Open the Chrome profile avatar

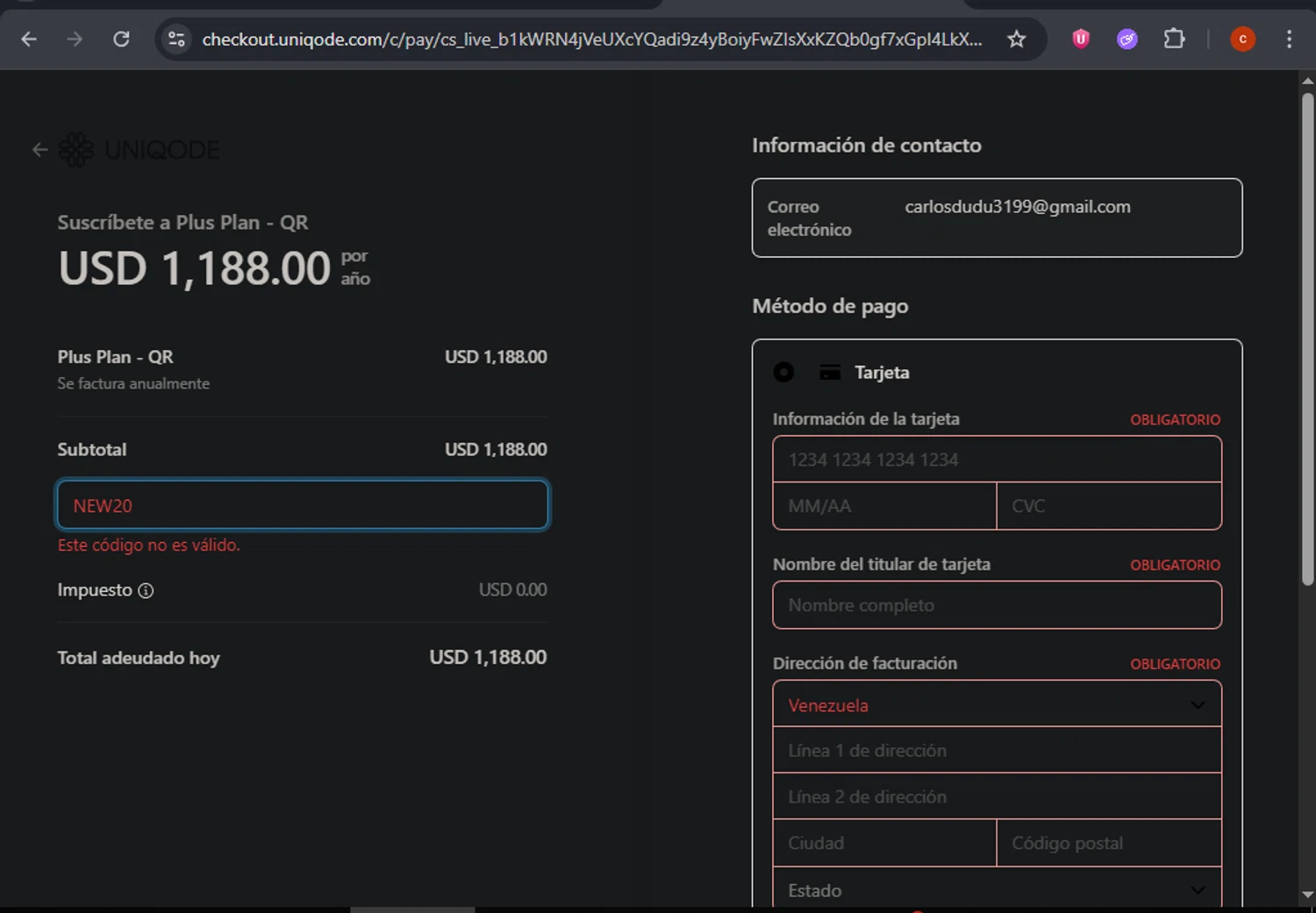click(1242, 39)
